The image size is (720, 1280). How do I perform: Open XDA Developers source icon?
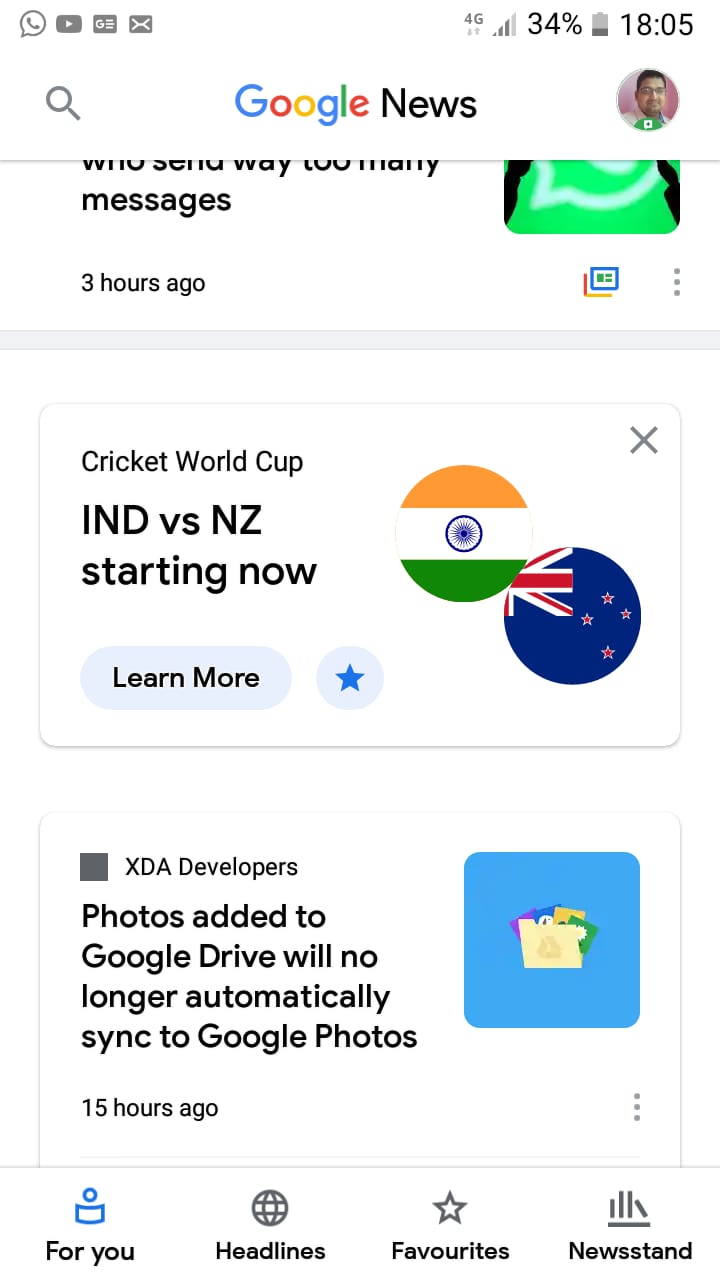[94, 867]
